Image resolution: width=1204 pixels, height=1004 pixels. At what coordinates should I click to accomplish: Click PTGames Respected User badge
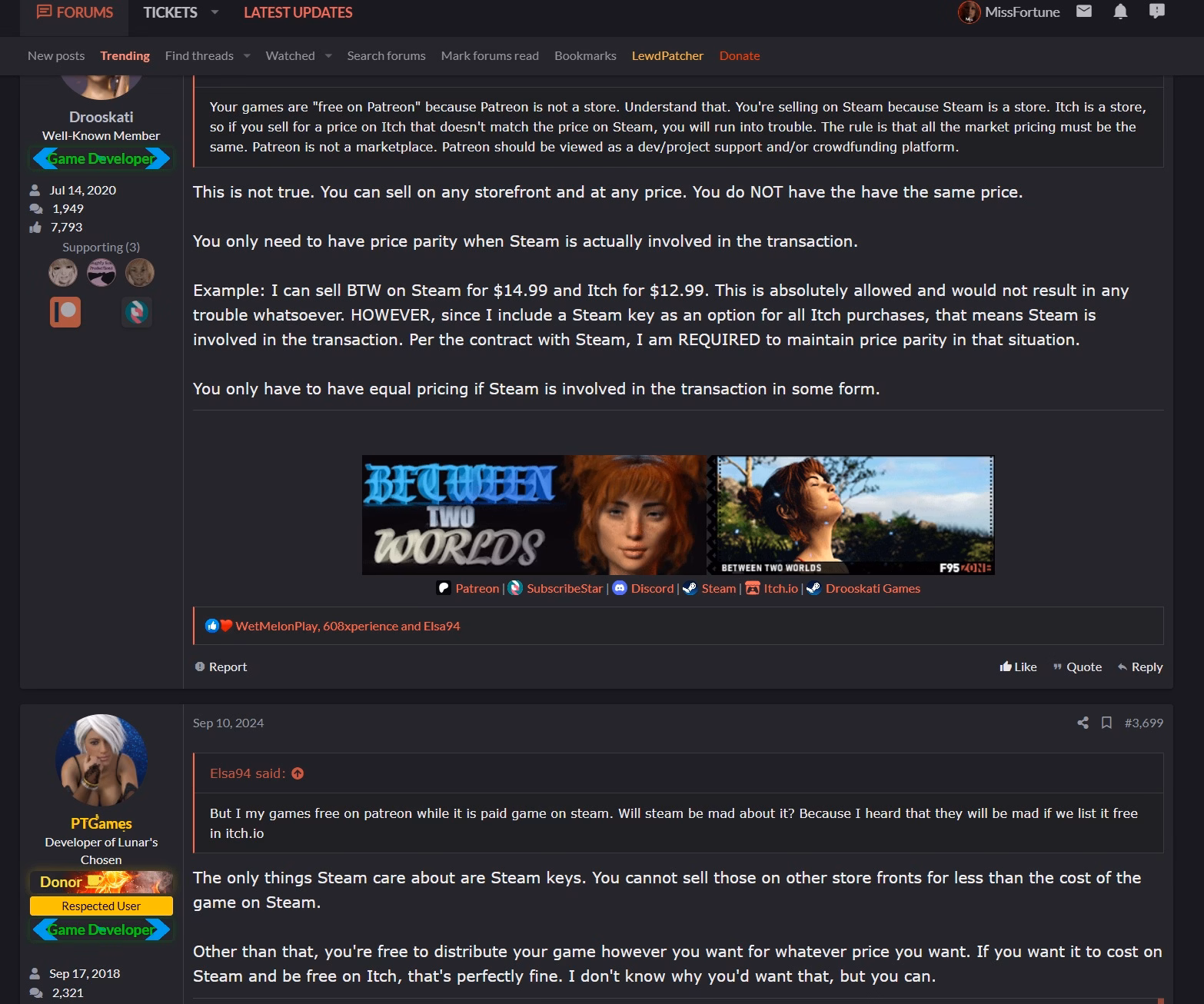(x=101, y=906)
